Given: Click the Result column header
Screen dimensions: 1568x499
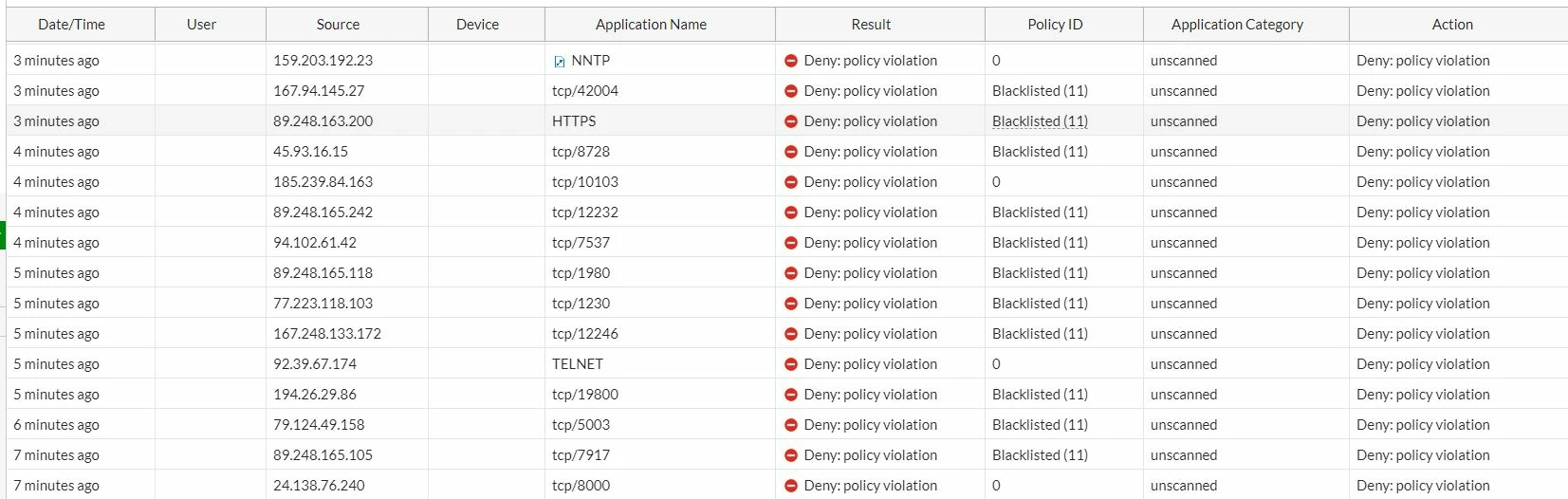Looking at the screenshot, I should point(871,25).
